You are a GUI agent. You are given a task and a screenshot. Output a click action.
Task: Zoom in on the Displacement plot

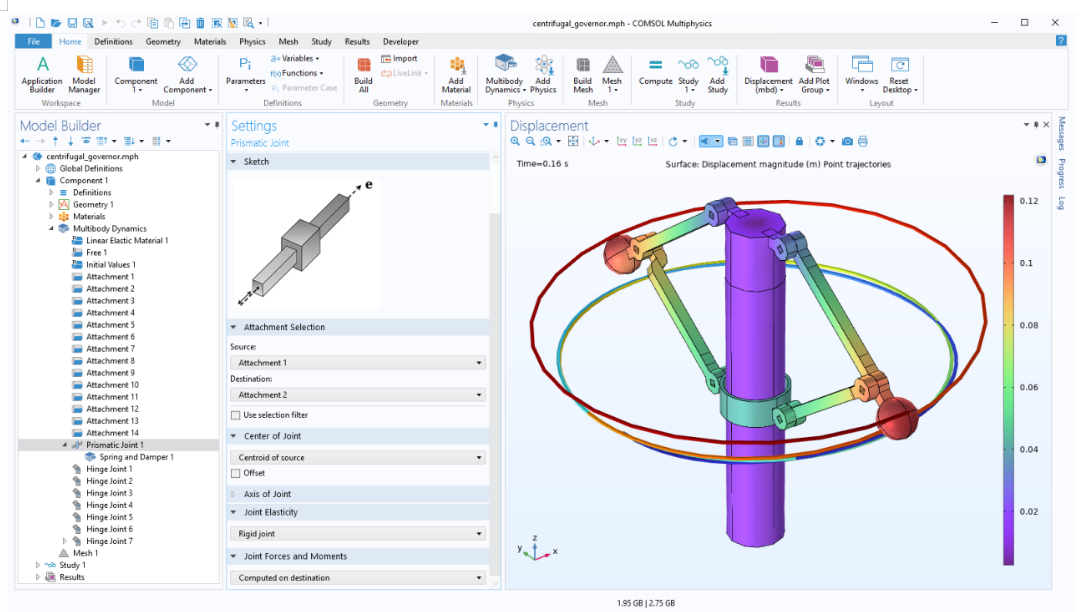(515, 141)
